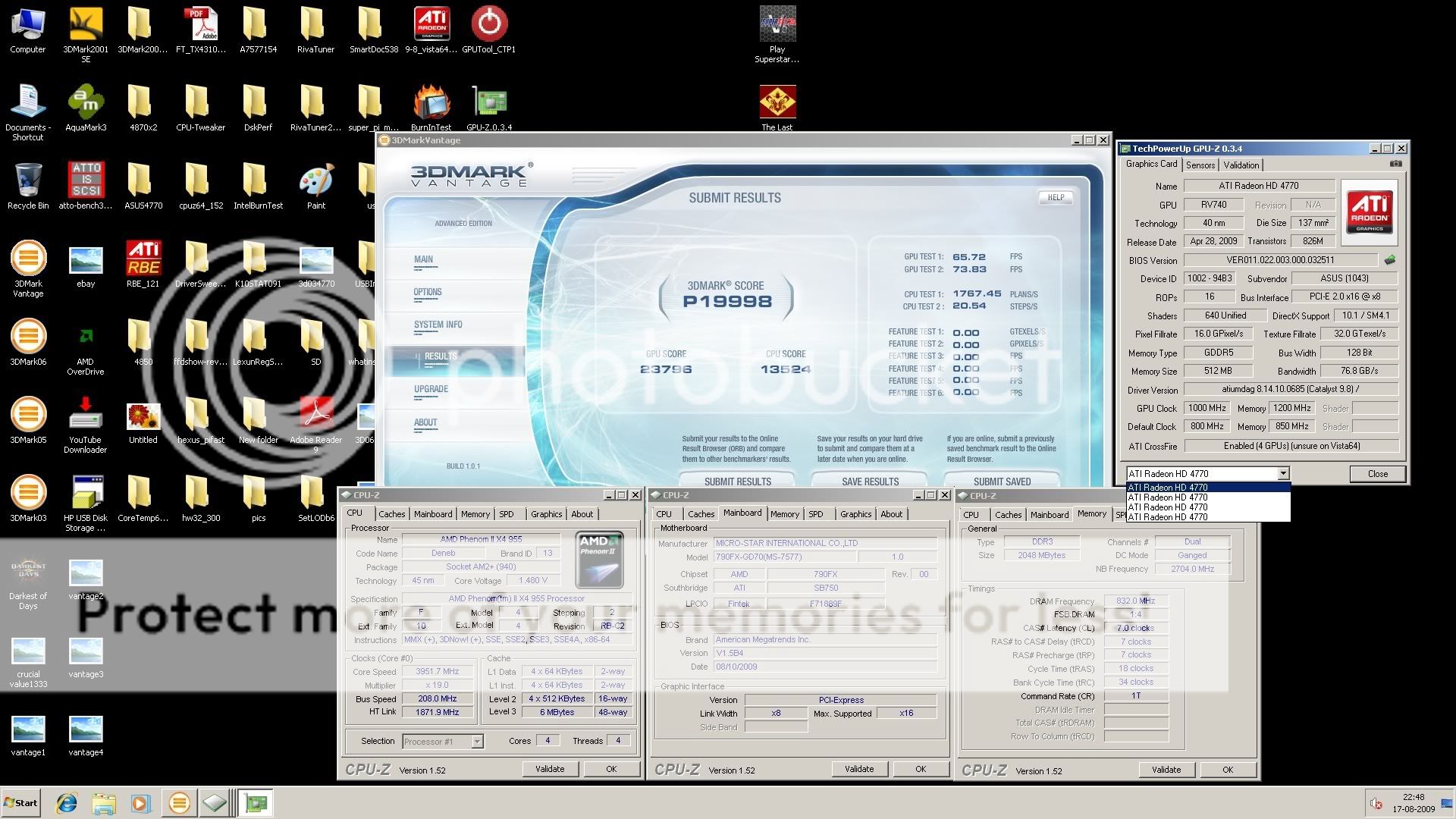
Task: Open Caches tab in the first CPU-Z window
Action: pos(392,514)
